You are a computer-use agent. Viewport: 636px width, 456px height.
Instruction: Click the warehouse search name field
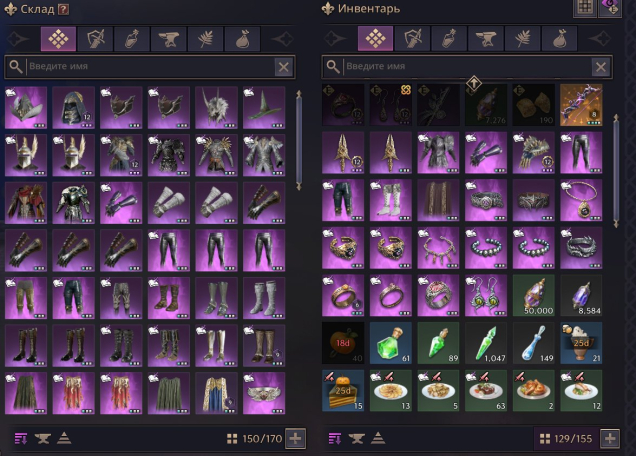150,67
